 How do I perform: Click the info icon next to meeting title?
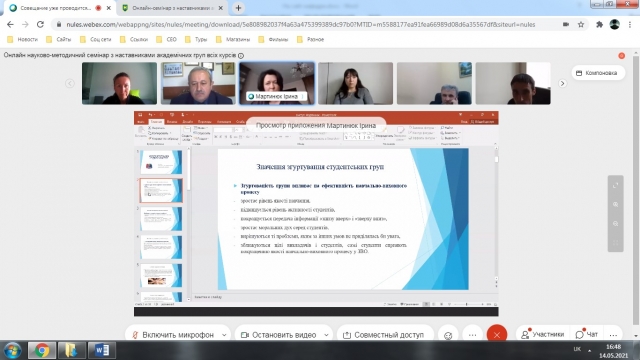pyautogui.click(x=241, y=56)
